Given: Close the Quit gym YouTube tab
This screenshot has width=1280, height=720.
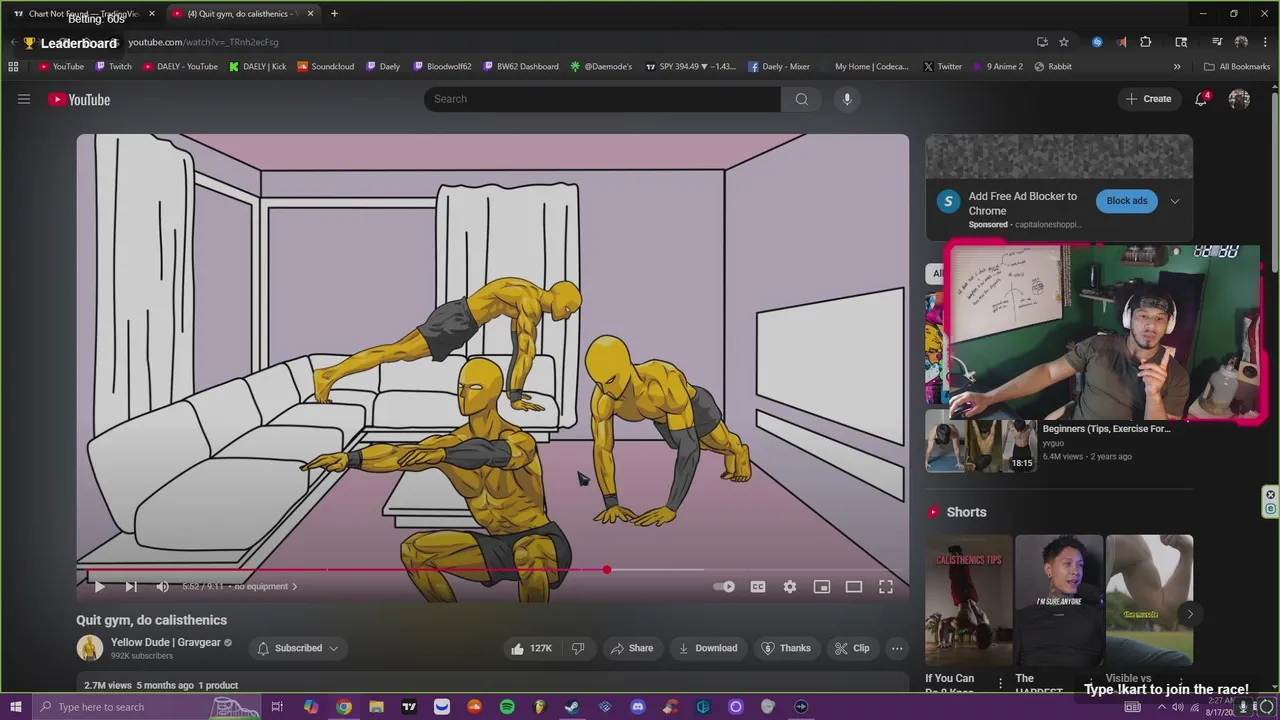Looking at the screenshot, I should (310, 14).
